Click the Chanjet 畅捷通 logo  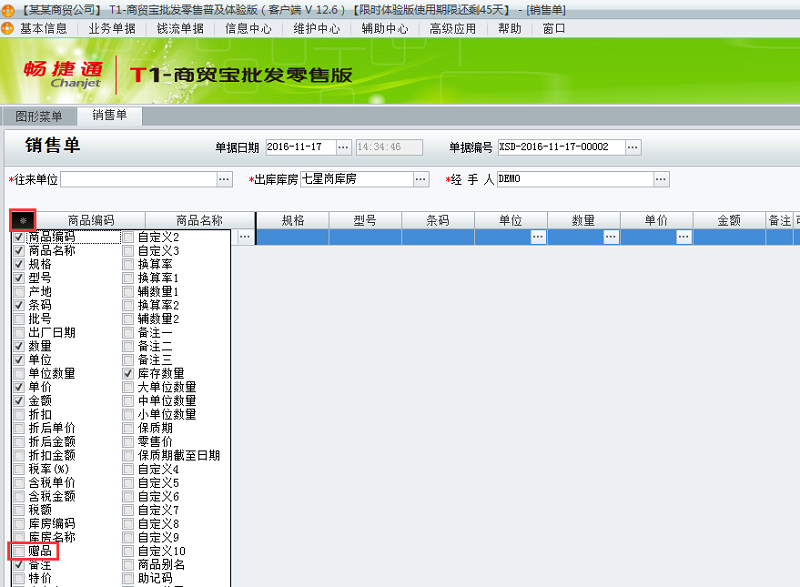pyautogui.click(x=63, y=74)
